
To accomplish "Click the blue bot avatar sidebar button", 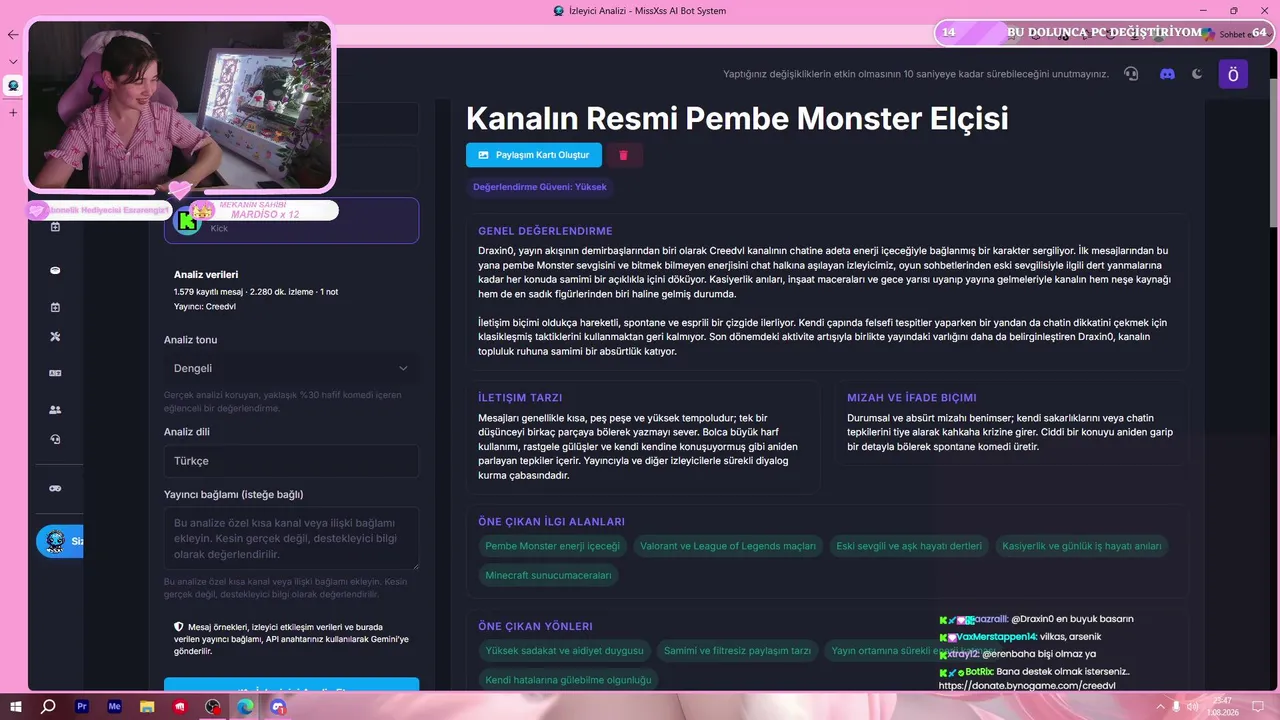I will (x=59, y=541).
